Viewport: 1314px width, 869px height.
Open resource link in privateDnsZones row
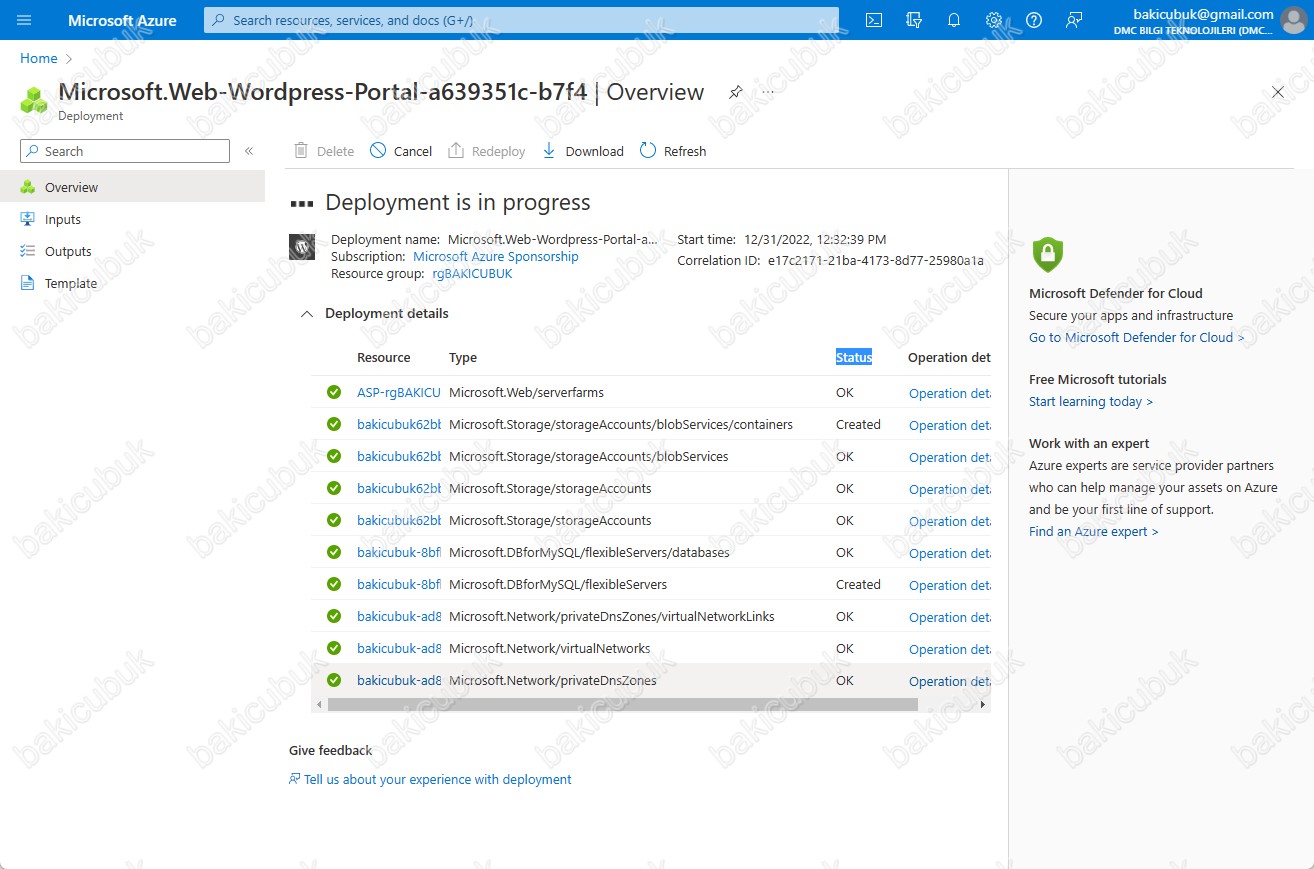click(399, 681)
